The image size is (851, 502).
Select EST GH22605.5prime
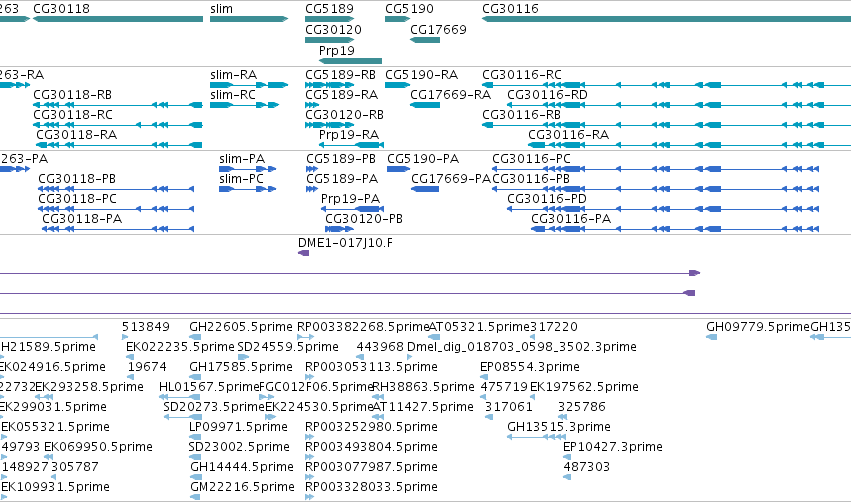[241, 327]
